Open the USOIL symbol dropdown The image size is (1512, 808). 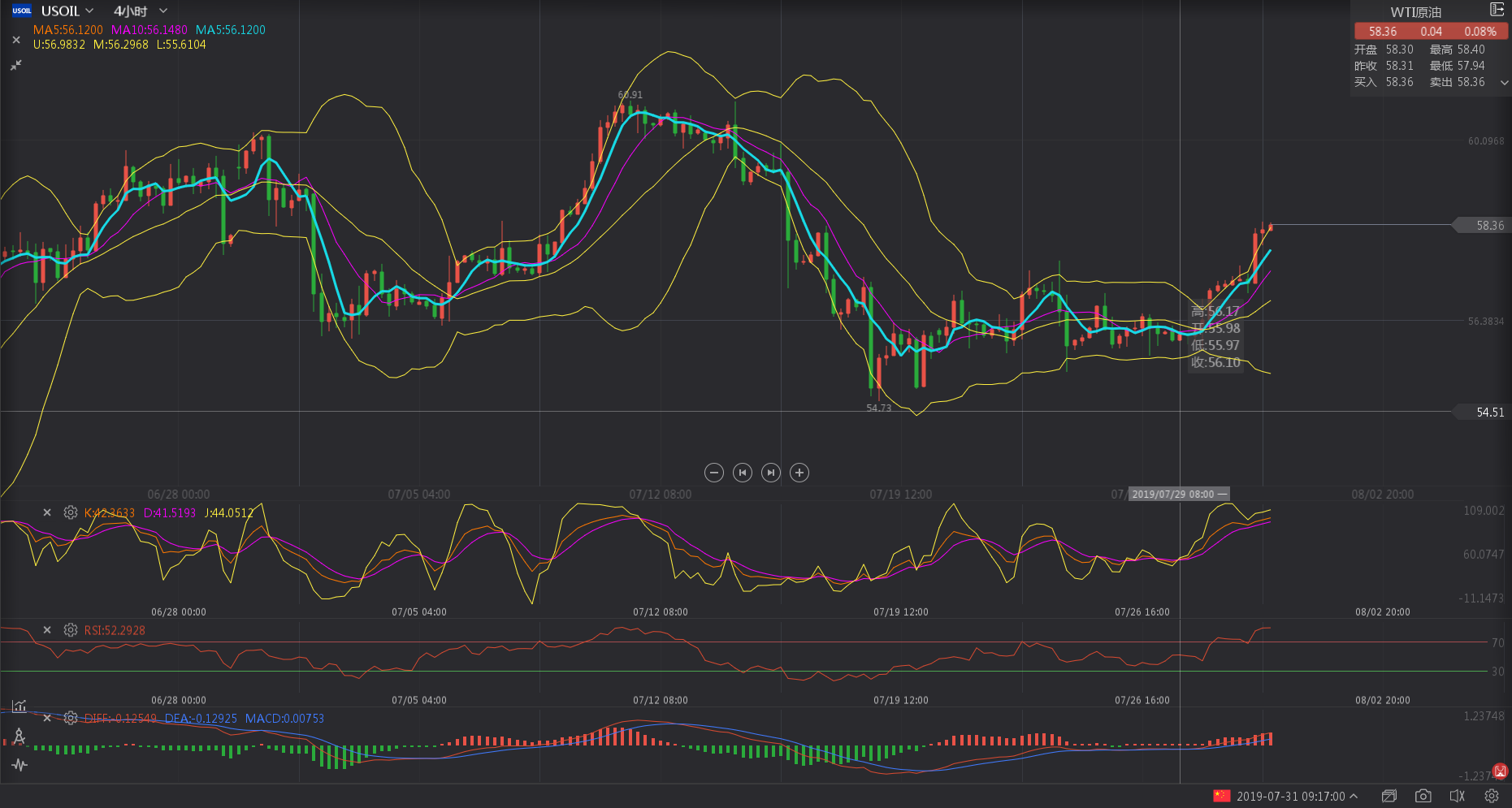pyautogui.click(x=89, y=11)
